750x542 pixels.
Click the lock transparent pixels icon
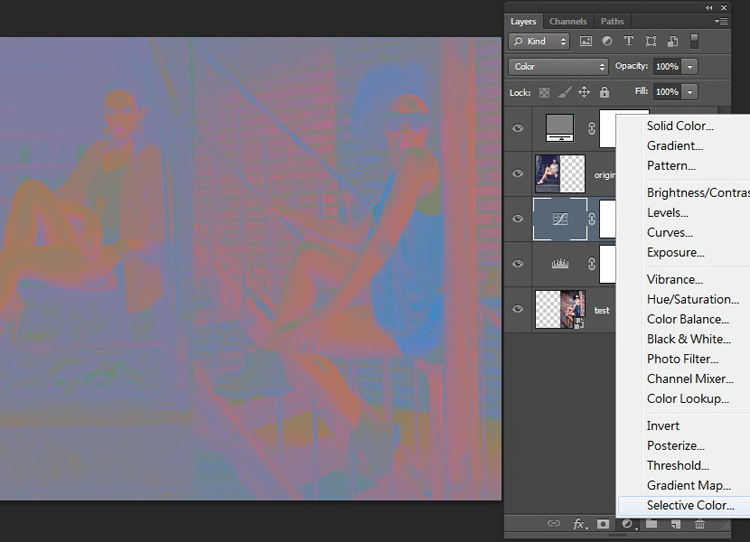[544, 92]
